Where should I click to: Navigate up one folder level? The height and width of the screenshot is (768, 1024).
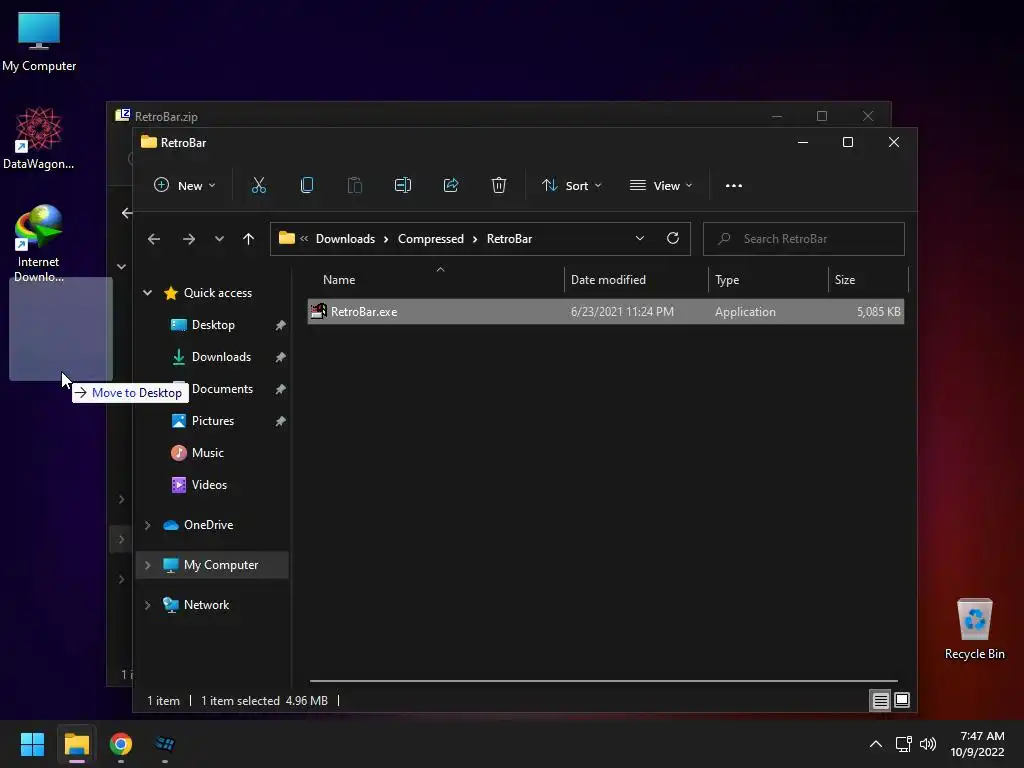pyautogui.click(x=248, y=239)
